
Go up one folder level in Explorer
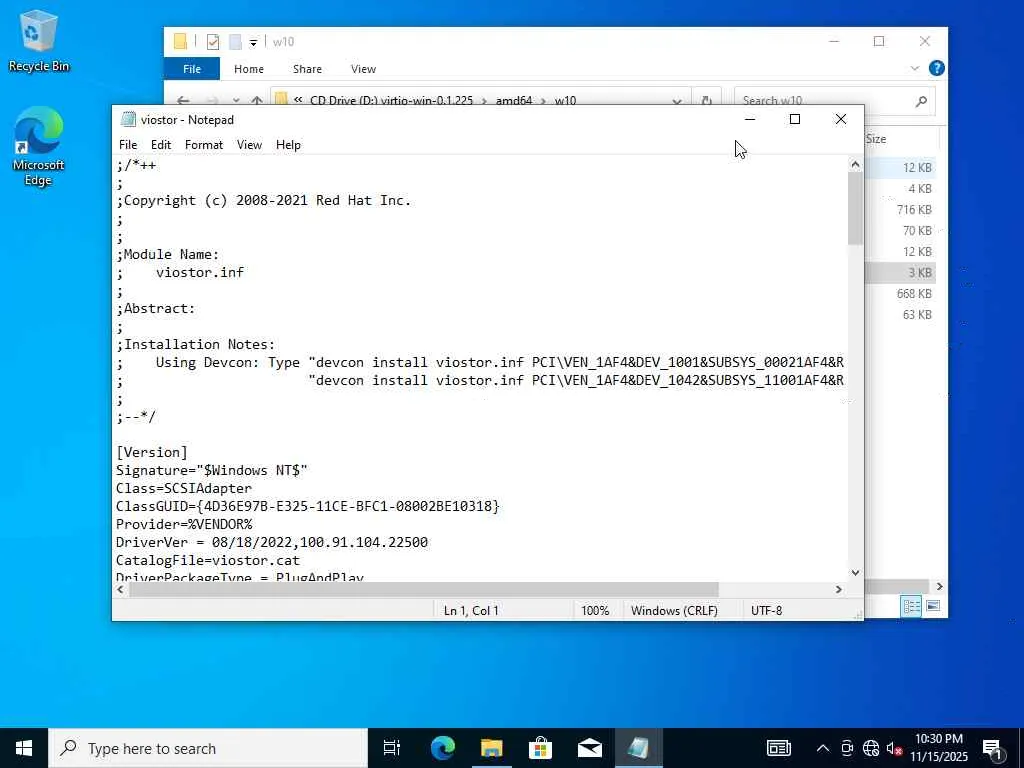pyautogui.click(x=257, y=100)
